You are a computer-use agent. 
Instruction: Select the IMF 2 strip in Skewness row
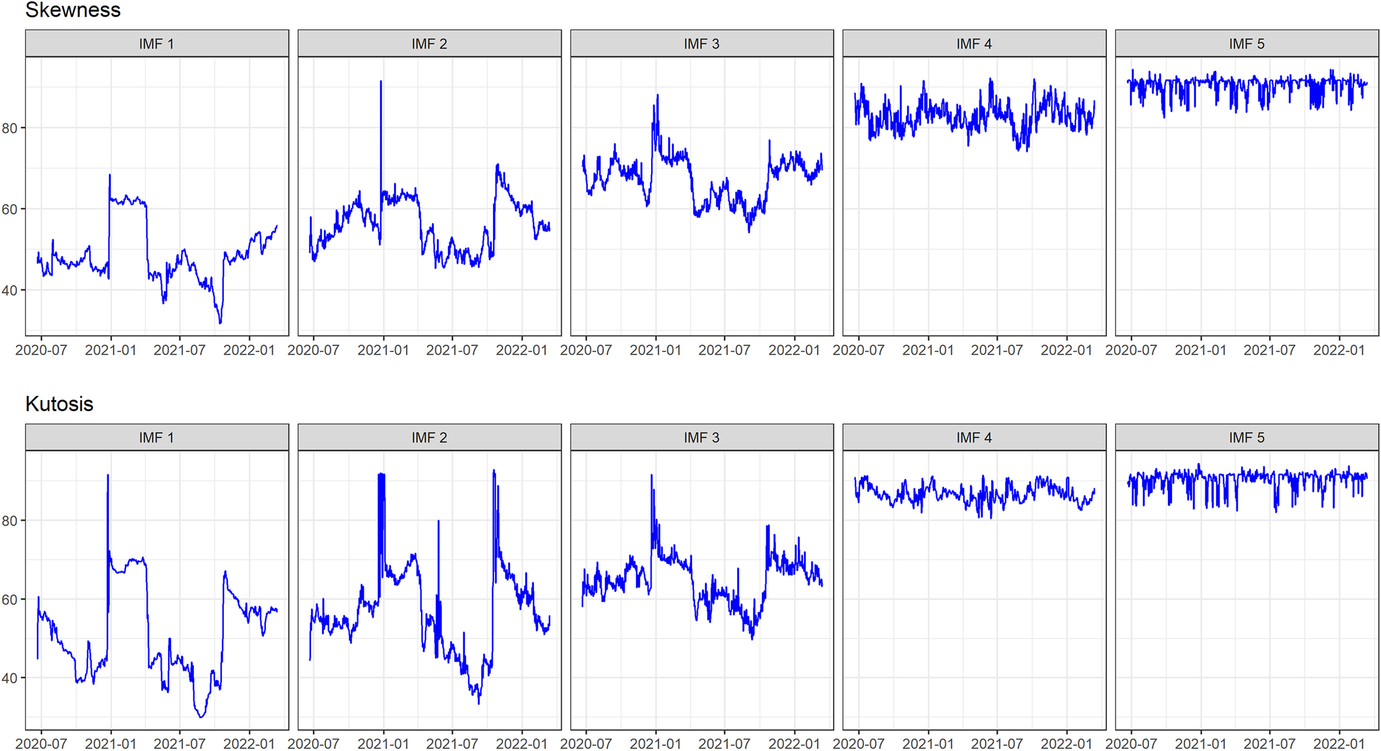[x=429, y=44]
